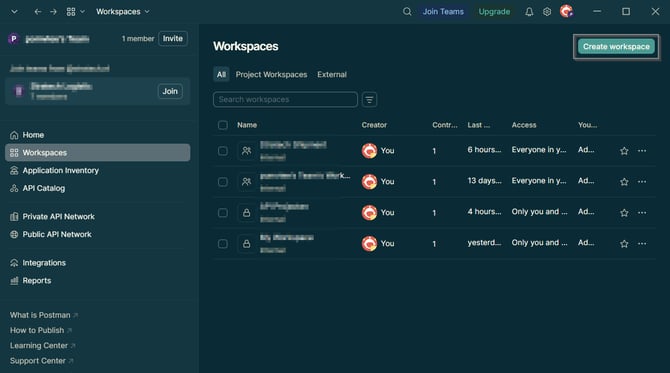Go back with the left arrow
670x373 pixels.
coord(38,12)
